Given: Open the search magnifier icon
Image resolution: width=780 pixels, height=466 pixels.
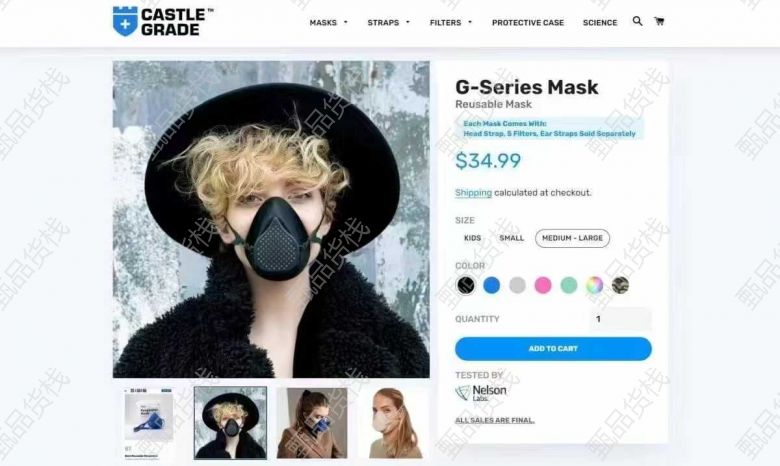Looking at the screenshot, I should point(637,21).
